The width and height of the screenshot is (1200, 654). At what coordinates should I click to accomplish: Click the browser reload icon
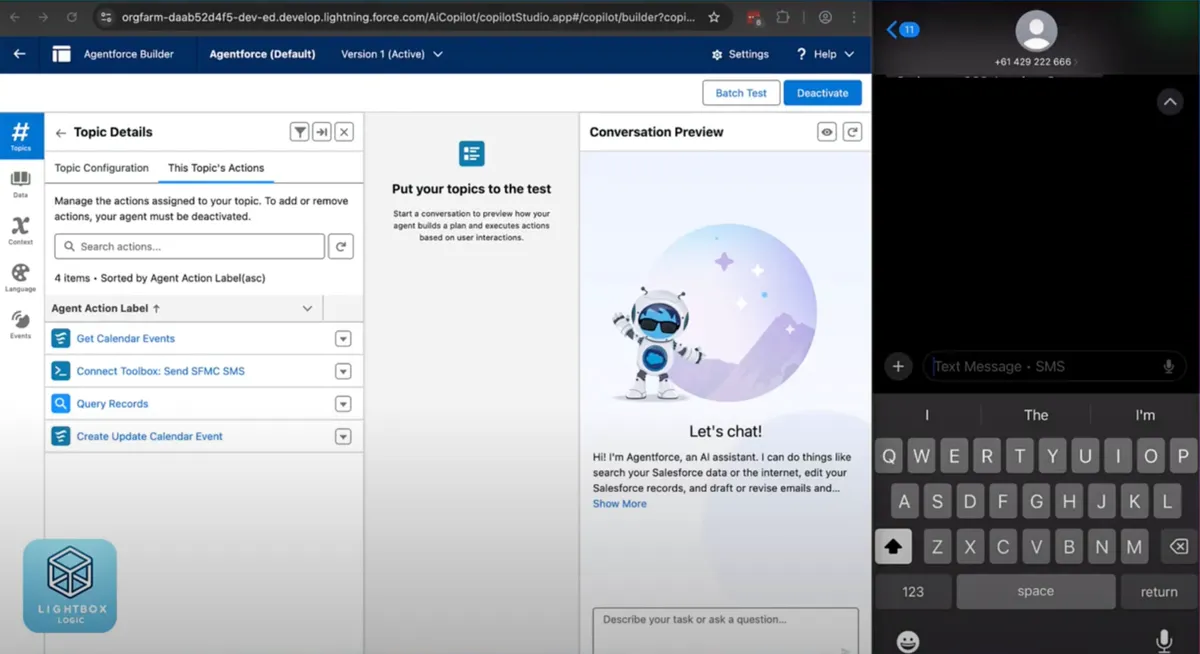tap(72, 17)
